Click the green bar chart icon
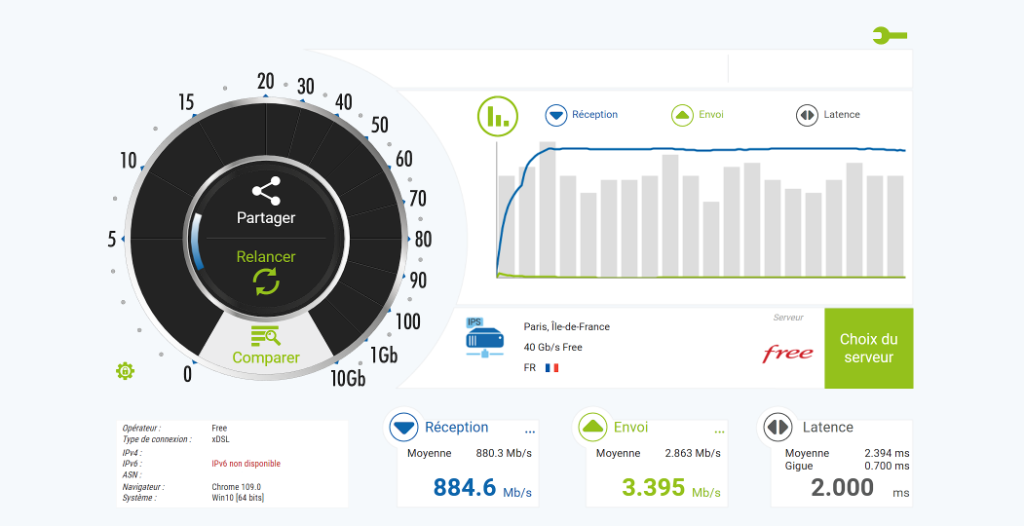 [496, 116]
